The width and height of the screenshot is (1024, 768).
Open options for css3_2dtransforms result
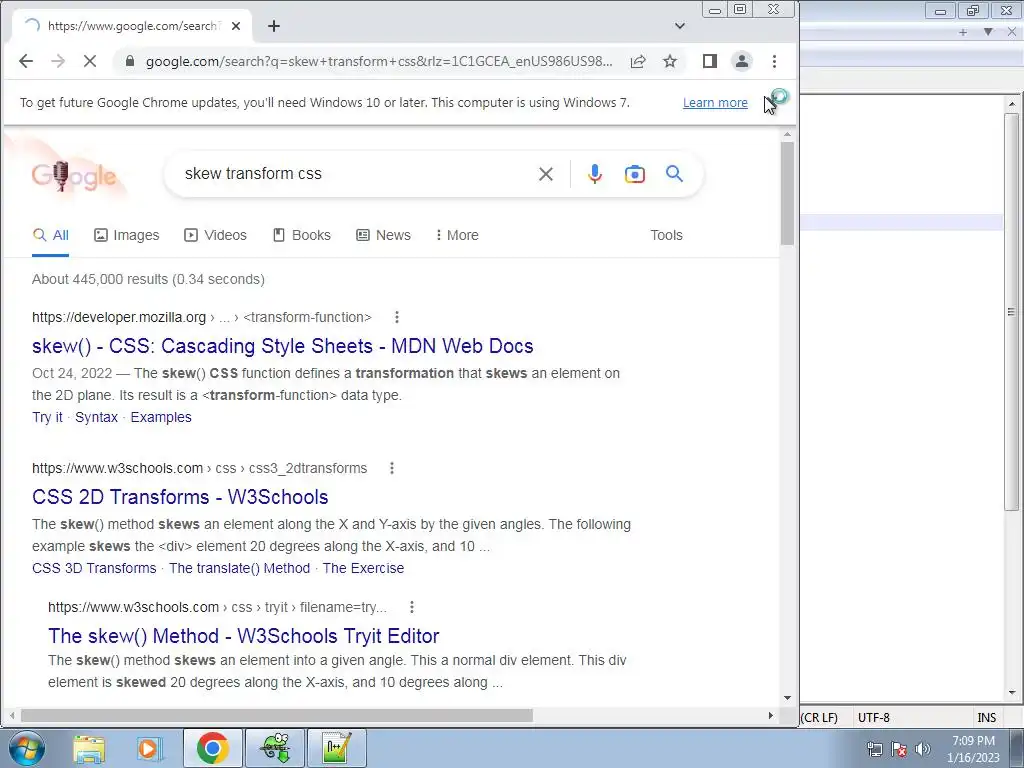click(x=392, y=468)
